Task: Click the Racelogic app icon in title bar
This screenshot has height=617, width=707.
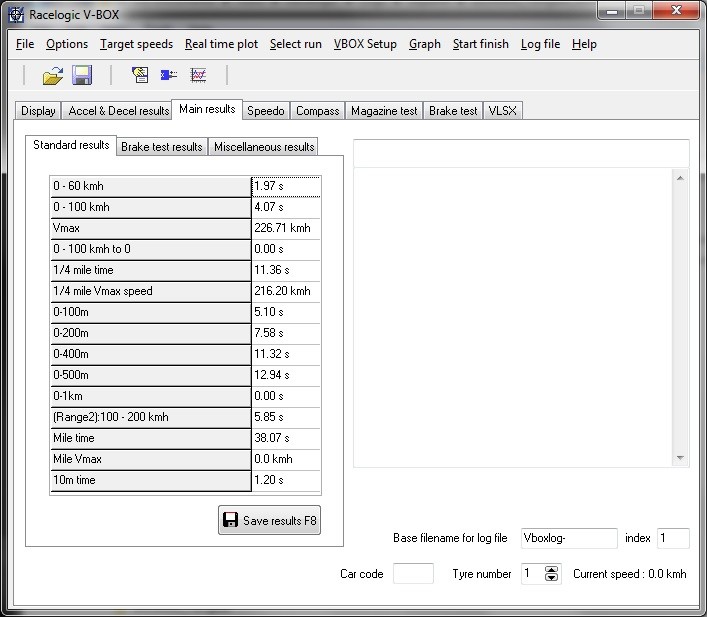Action: coord(14,15)
